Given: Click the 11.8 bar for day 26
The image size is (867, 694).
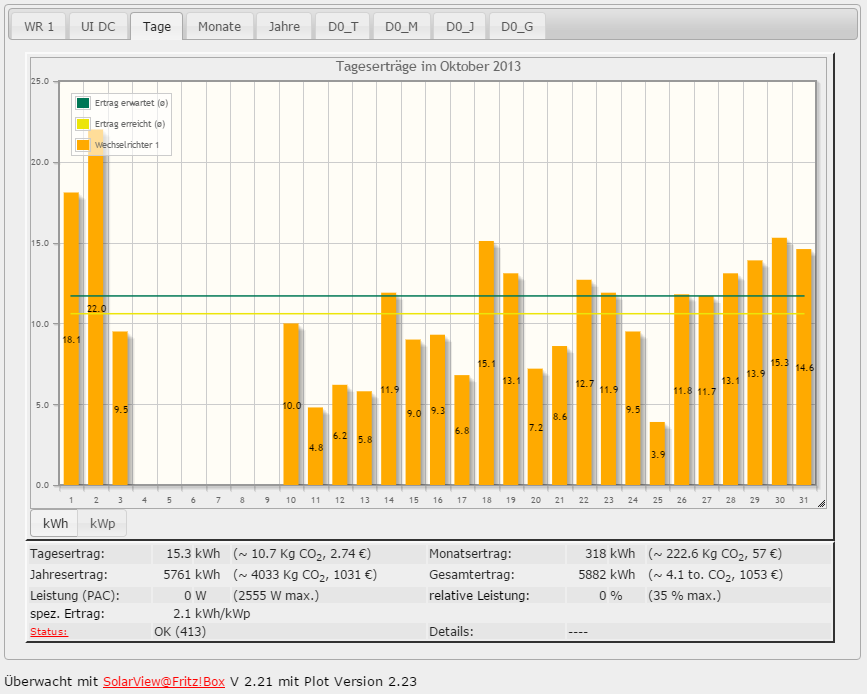Looking at the screenshot, I should point(682,390).
